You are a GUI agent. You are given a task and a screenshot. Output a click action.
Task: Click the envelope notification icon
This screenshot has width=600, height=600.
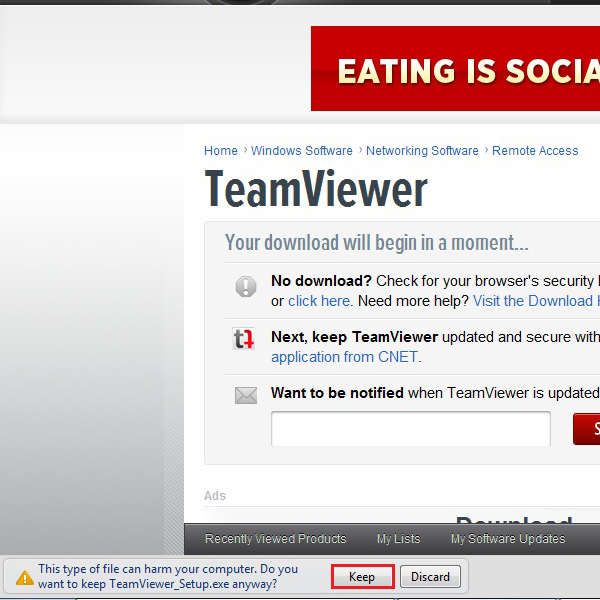point(246,395)
